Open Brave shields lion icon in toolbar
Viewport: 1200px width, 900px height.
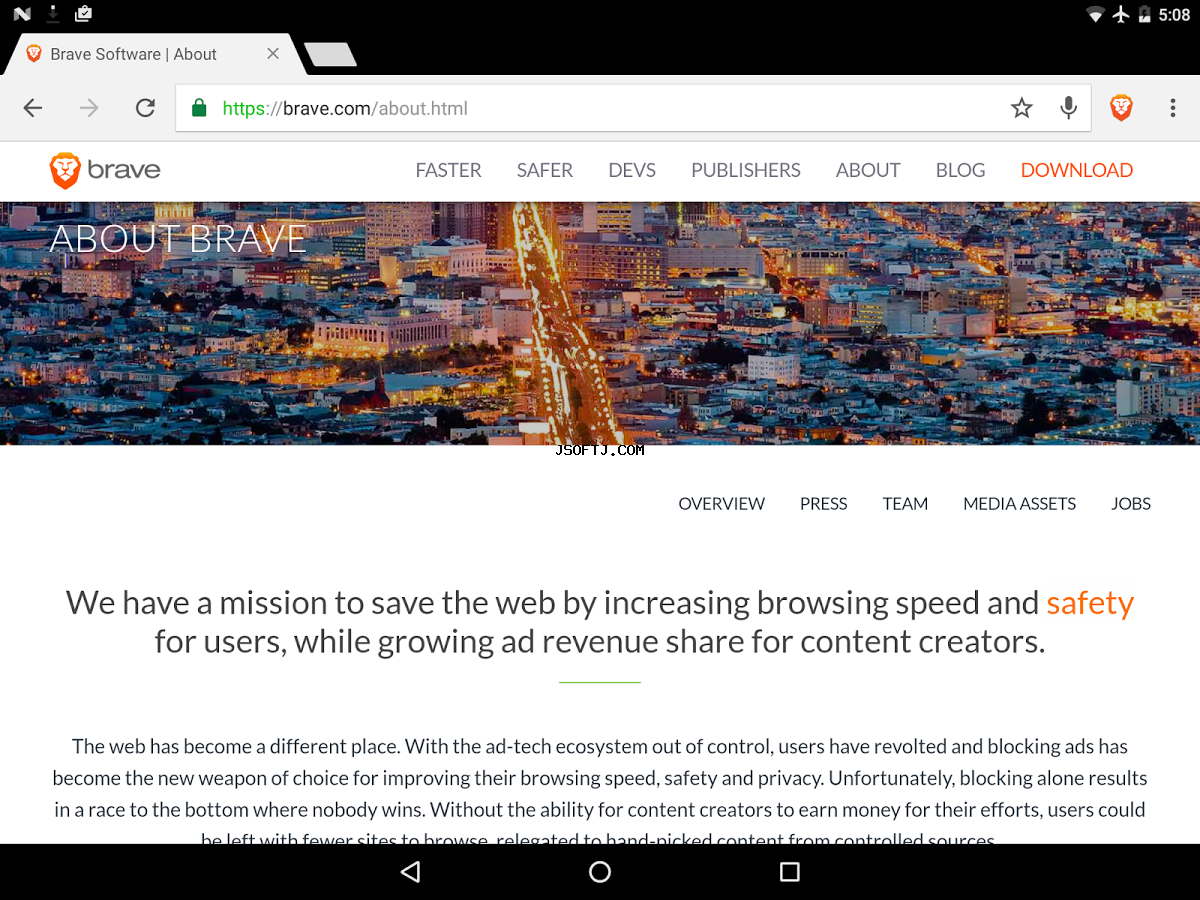(1121, 108)
